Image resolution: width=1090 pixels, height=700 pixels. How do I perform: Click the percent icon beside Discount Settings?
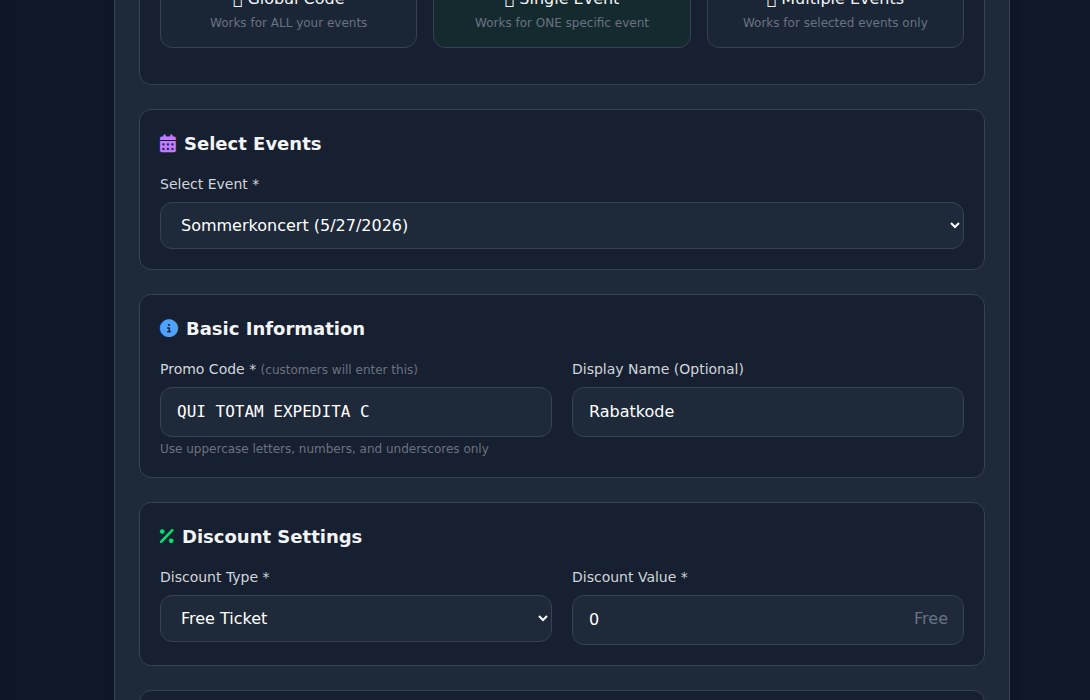tap(167, 536)
